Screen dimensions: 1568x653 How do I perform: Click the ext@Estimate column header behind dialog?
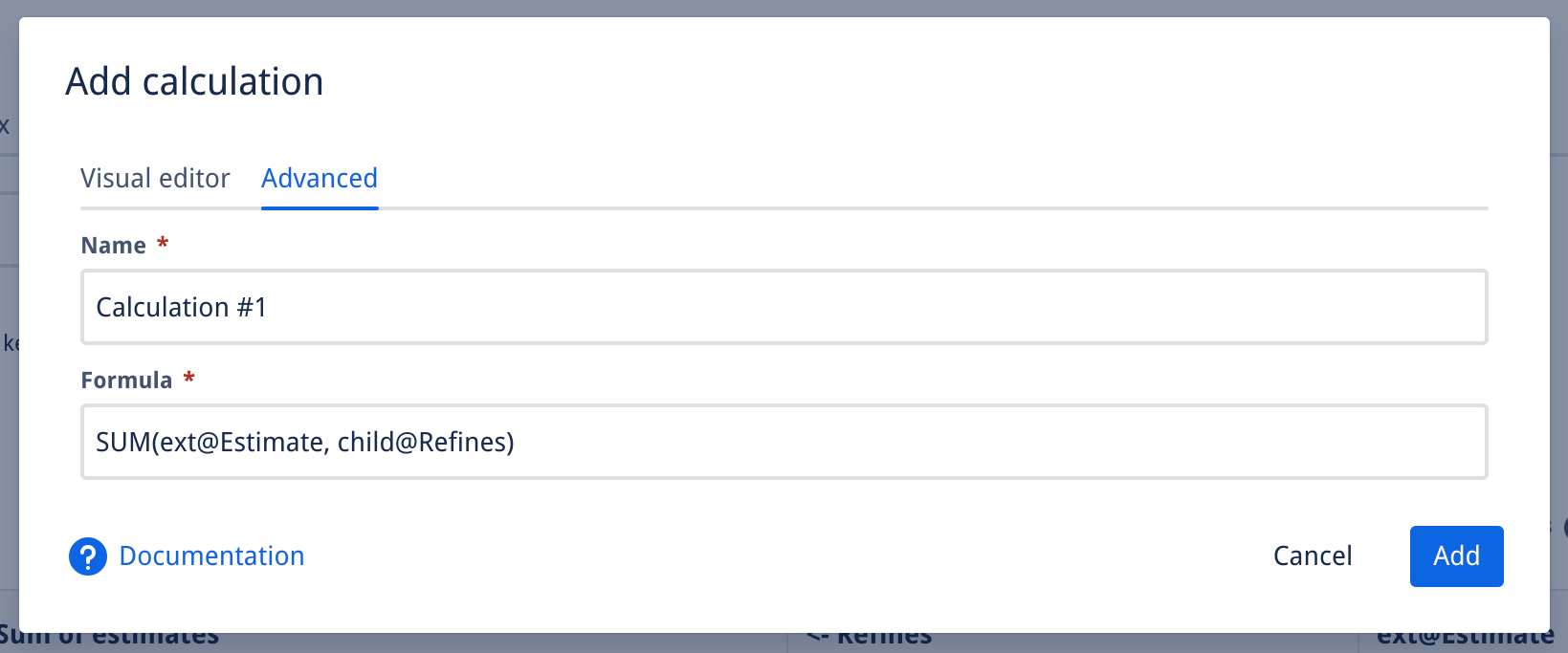1464,640
